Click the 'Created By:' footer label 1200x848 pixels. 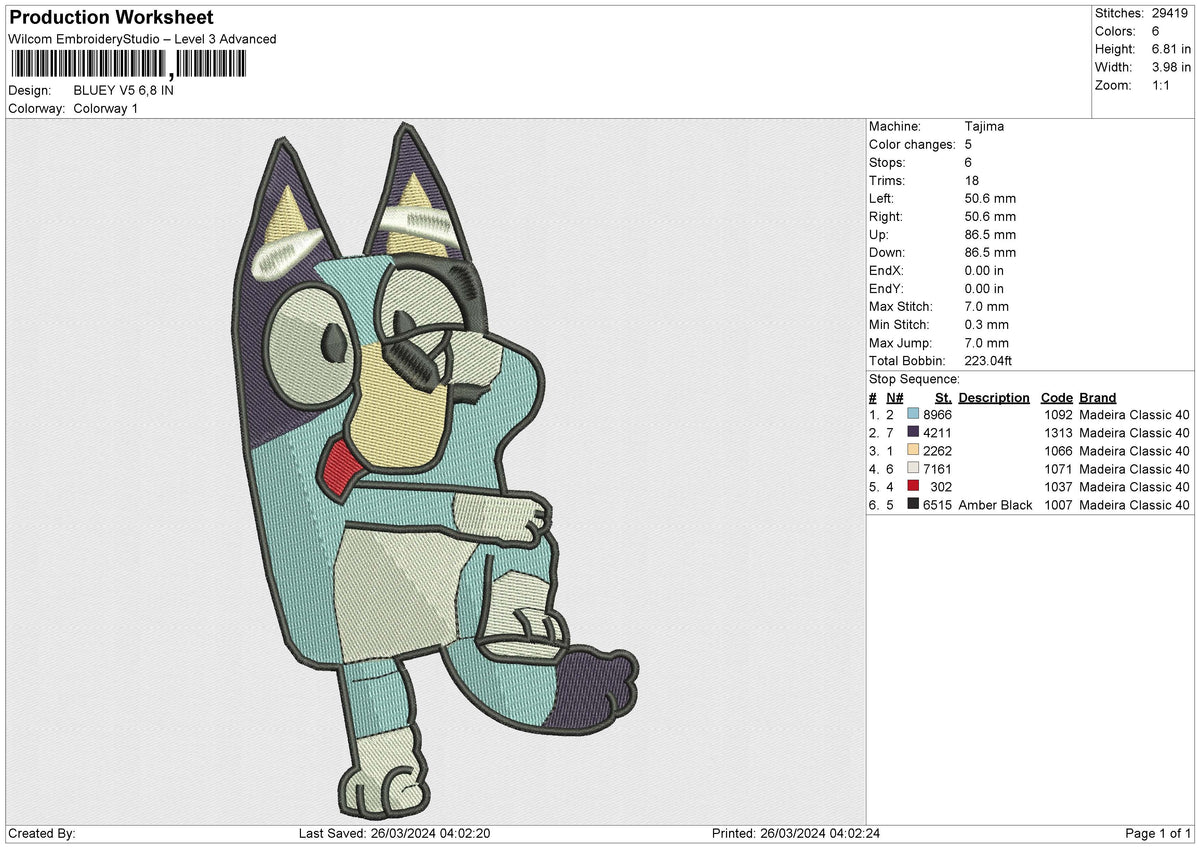point(42,834)
